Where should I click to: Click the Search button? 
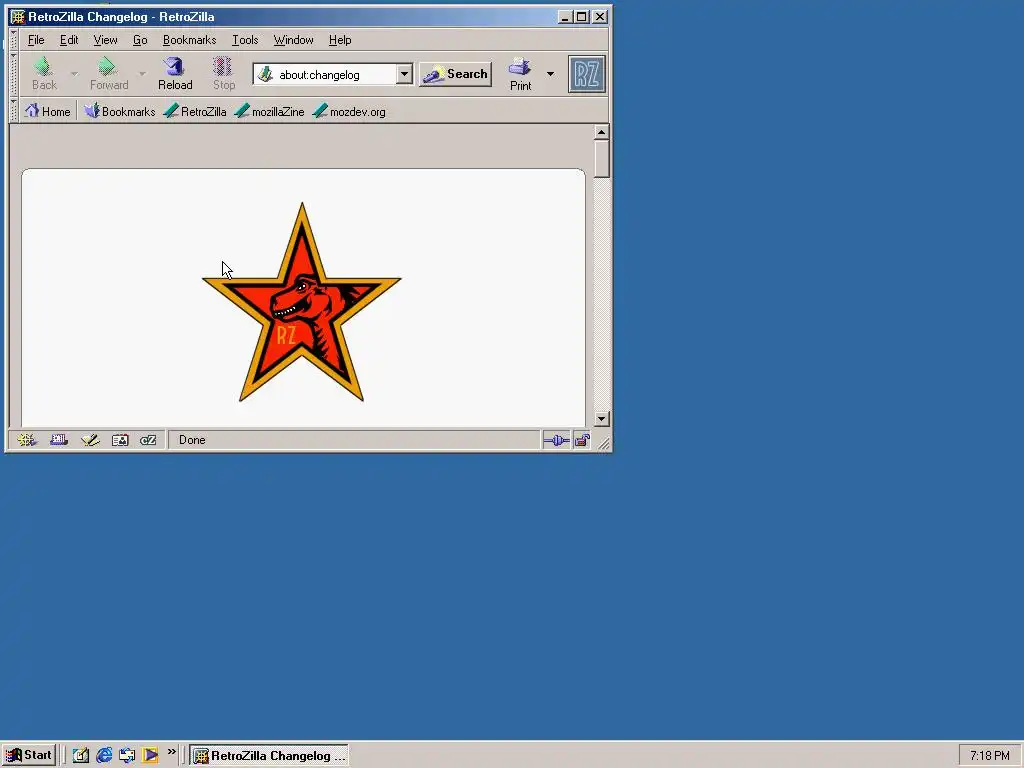[x=455, y=74]
